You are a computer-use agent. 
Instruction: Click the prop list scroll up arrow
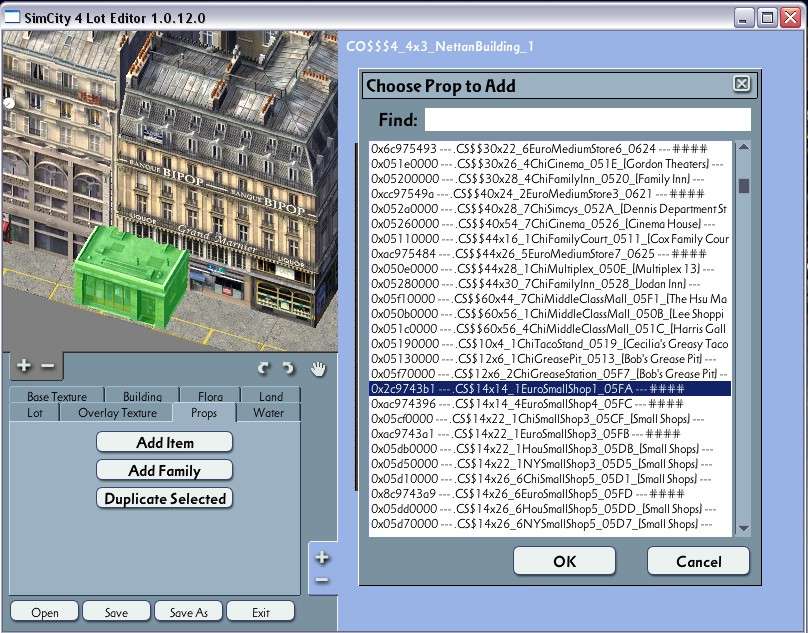743,147
